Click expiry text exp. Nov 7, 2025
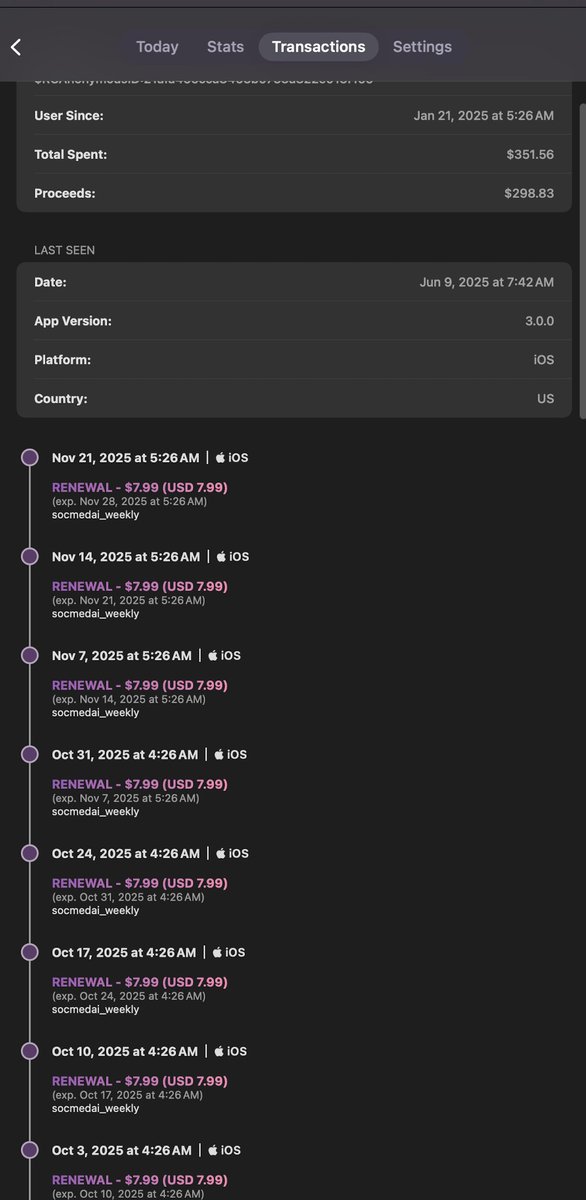586x1200 pixels. point(126,798)
